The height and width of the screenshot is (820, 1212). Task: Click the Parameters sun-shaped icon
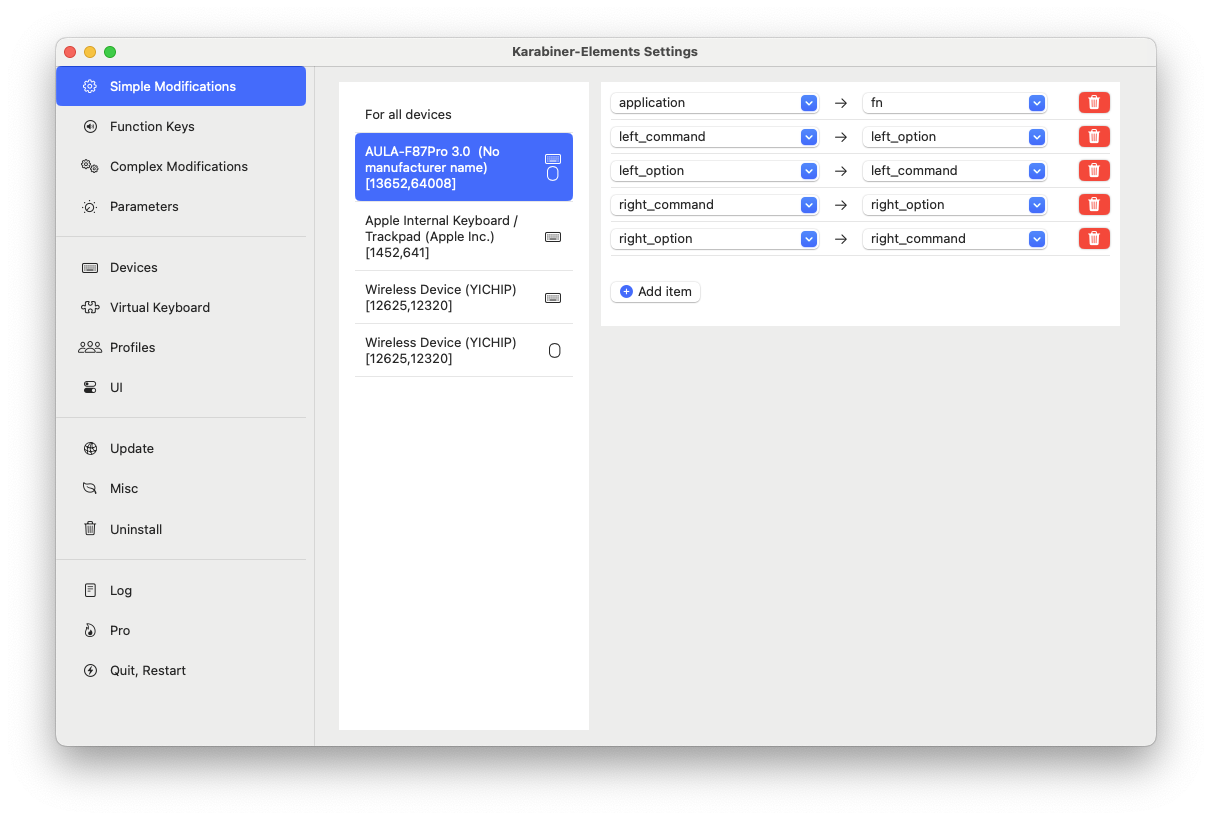click(x=90, y=207)
